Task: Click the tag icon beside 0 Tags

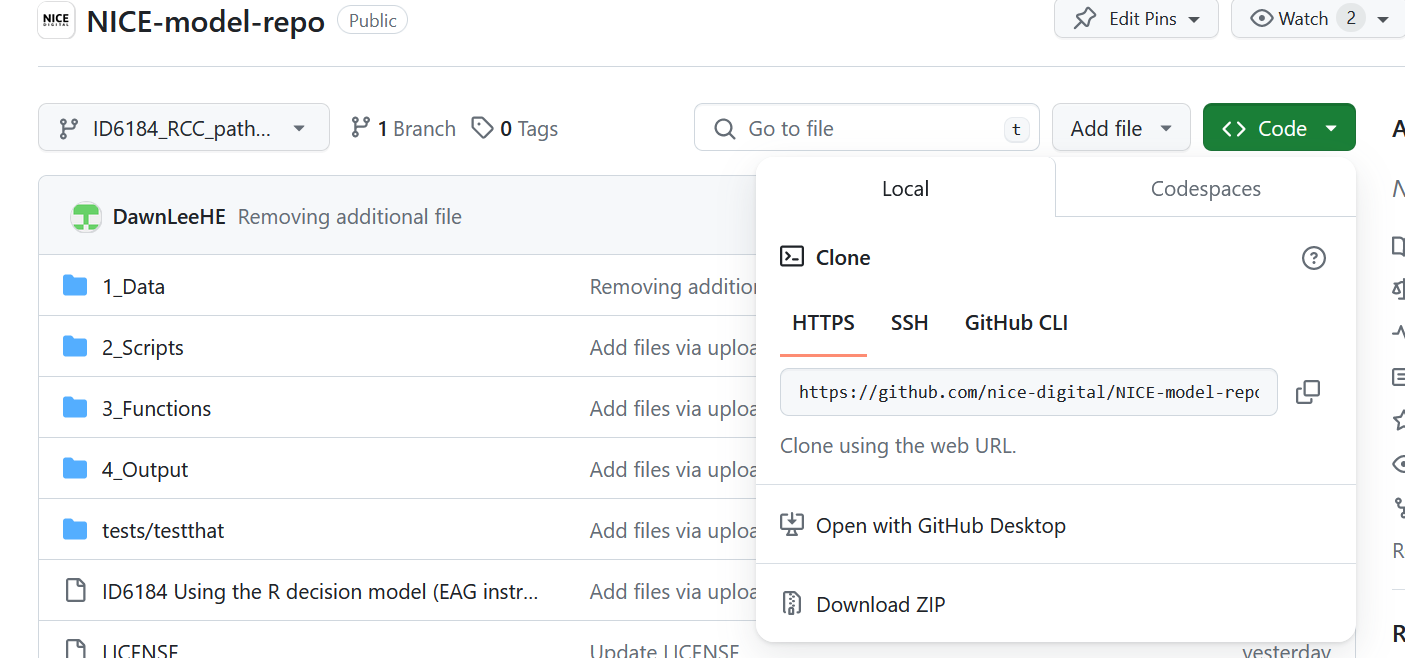Action: [483, 127]
